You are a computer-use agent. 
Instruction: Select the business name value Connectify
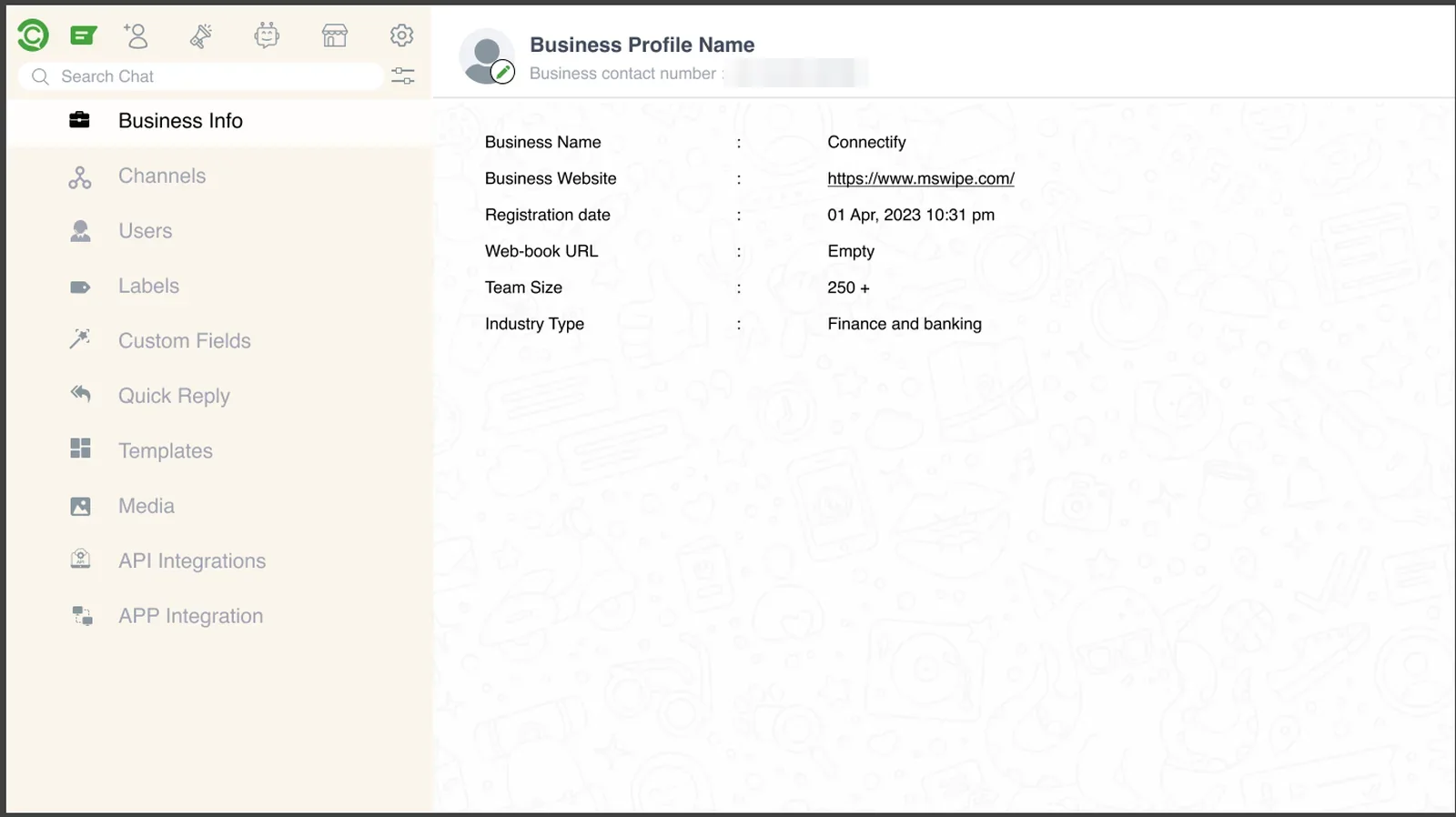(x=866, y=143)
